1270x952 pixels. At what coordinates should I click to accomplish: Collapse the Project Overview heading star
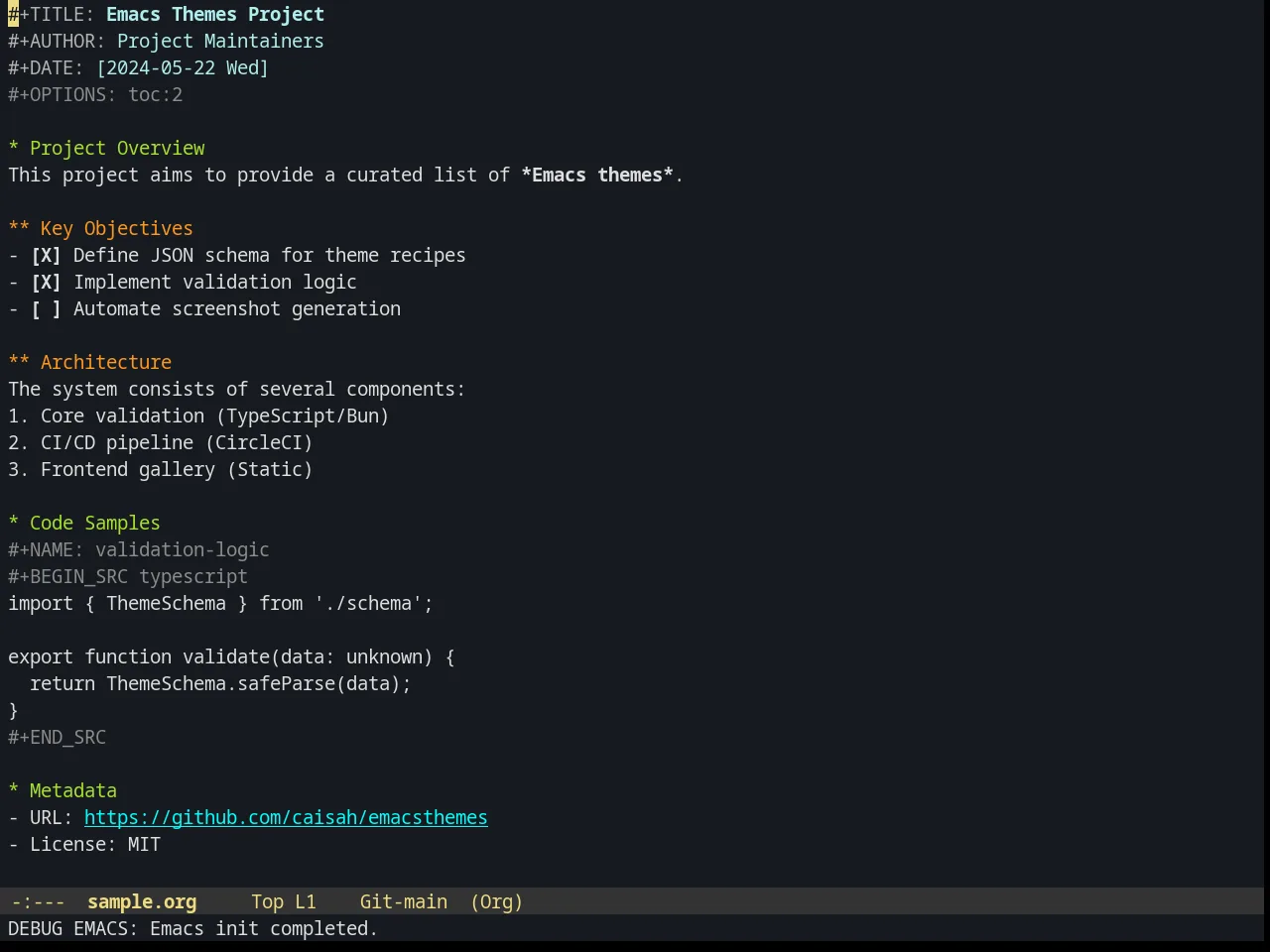click(14, 149)
